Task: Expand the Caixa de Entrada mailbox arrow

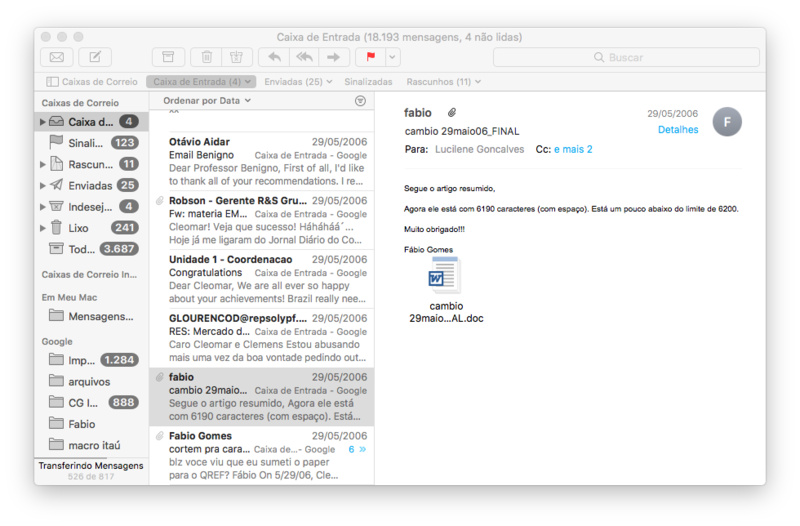Action: coord(43,122)
